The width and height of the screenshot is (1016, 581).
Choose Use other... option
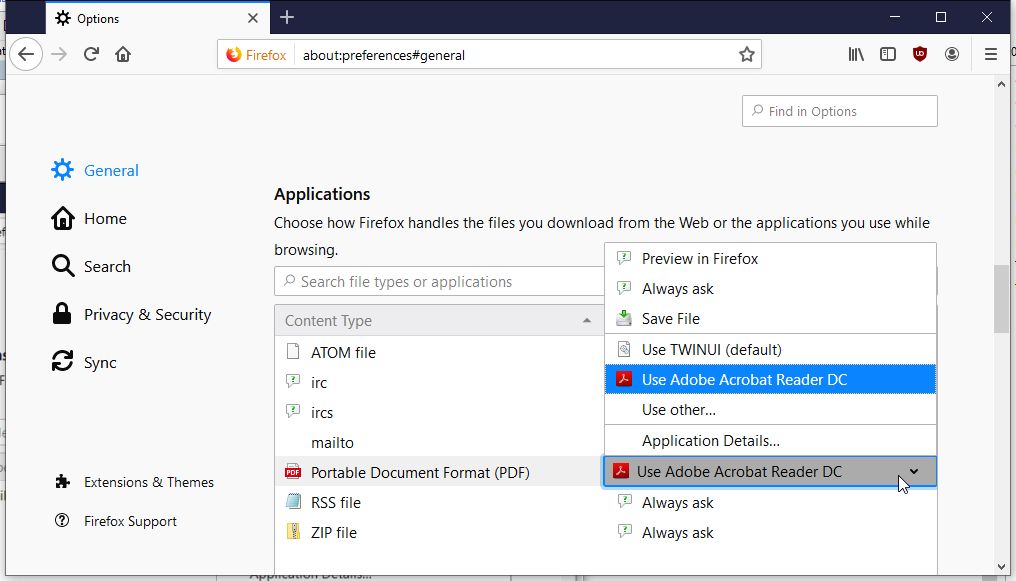click(770, 410)
